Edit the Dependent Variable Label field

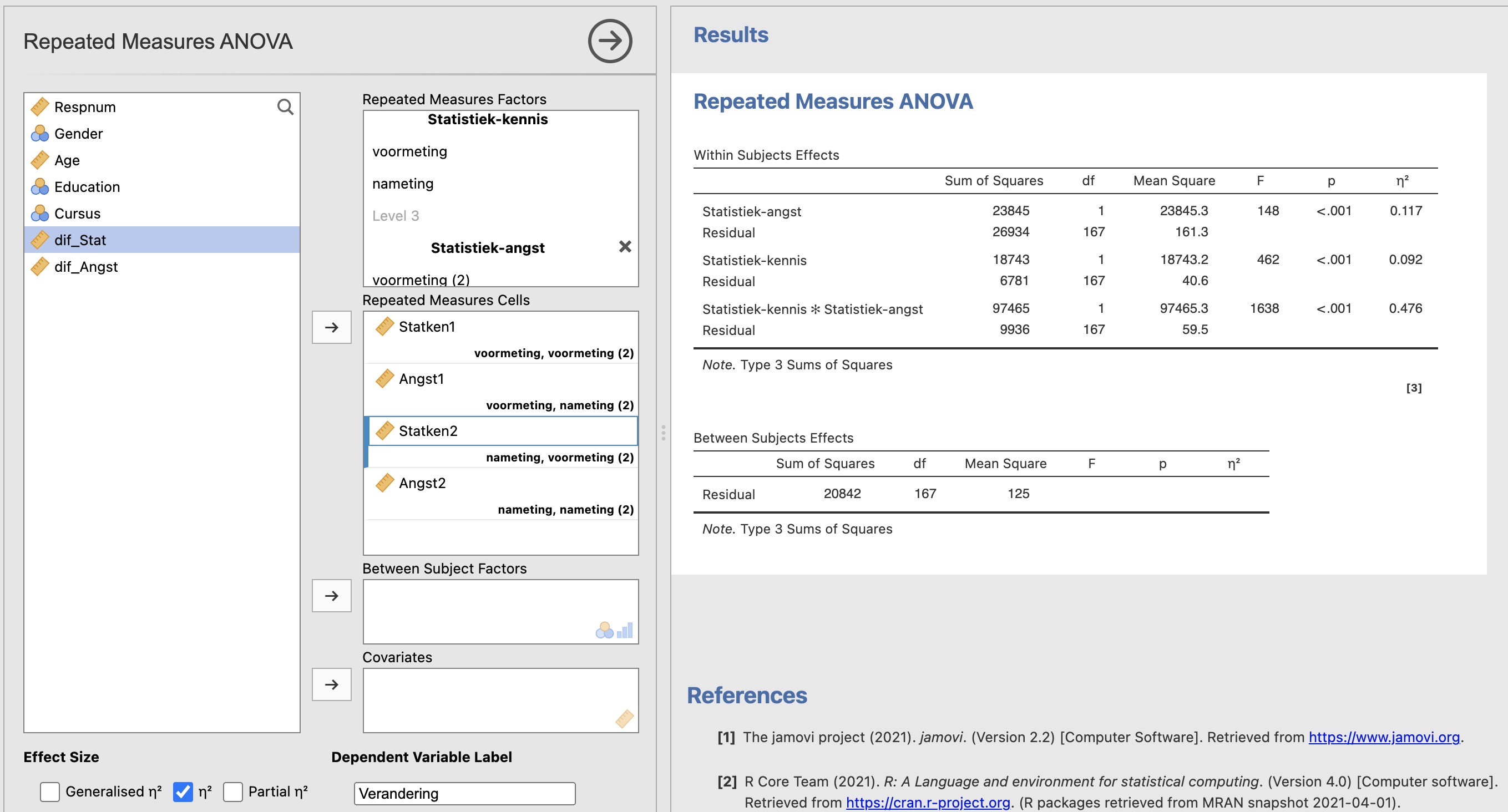click(464, 793)
